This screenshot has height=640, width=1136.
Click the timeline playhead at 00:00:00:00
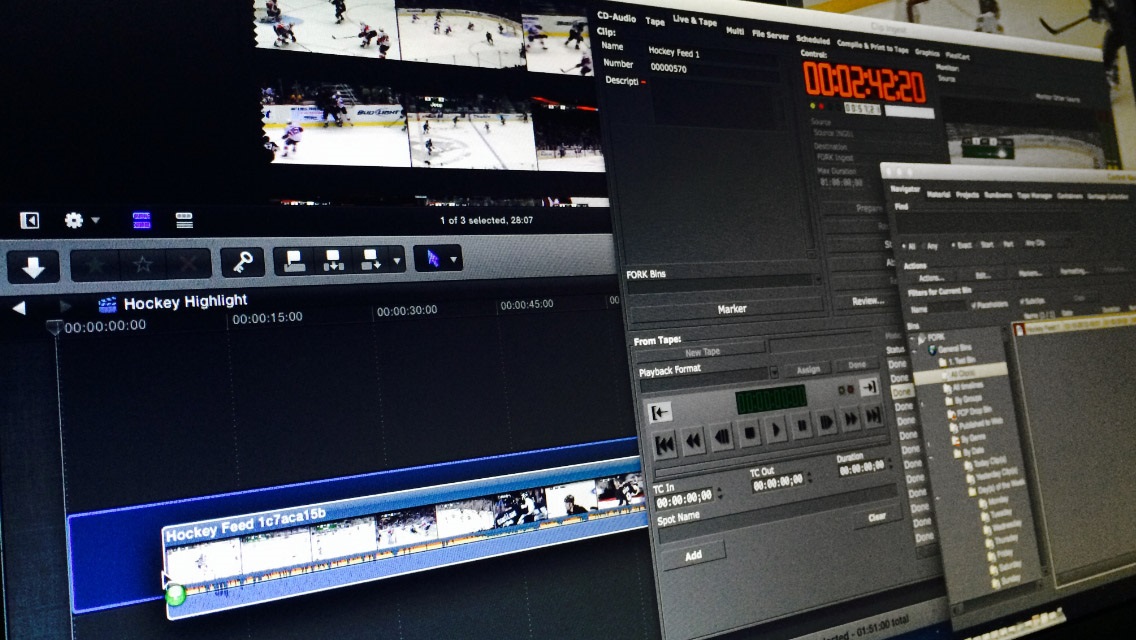point(55,328)
